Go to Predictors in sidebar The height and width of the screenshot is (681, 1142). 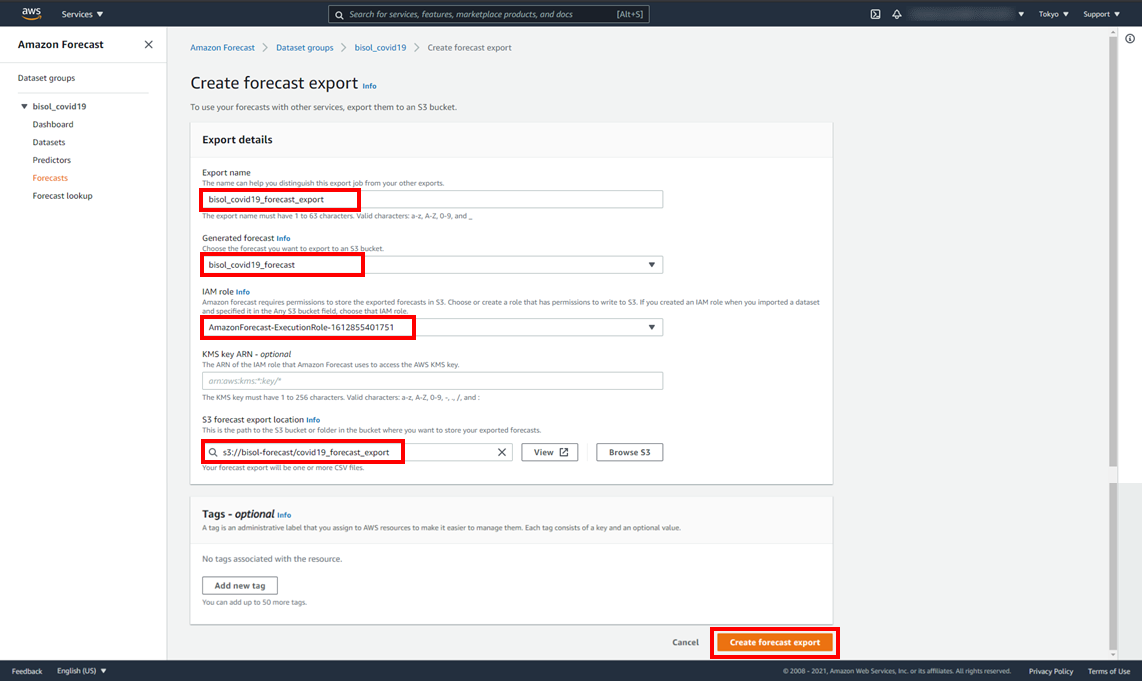[x=52, y=160]
